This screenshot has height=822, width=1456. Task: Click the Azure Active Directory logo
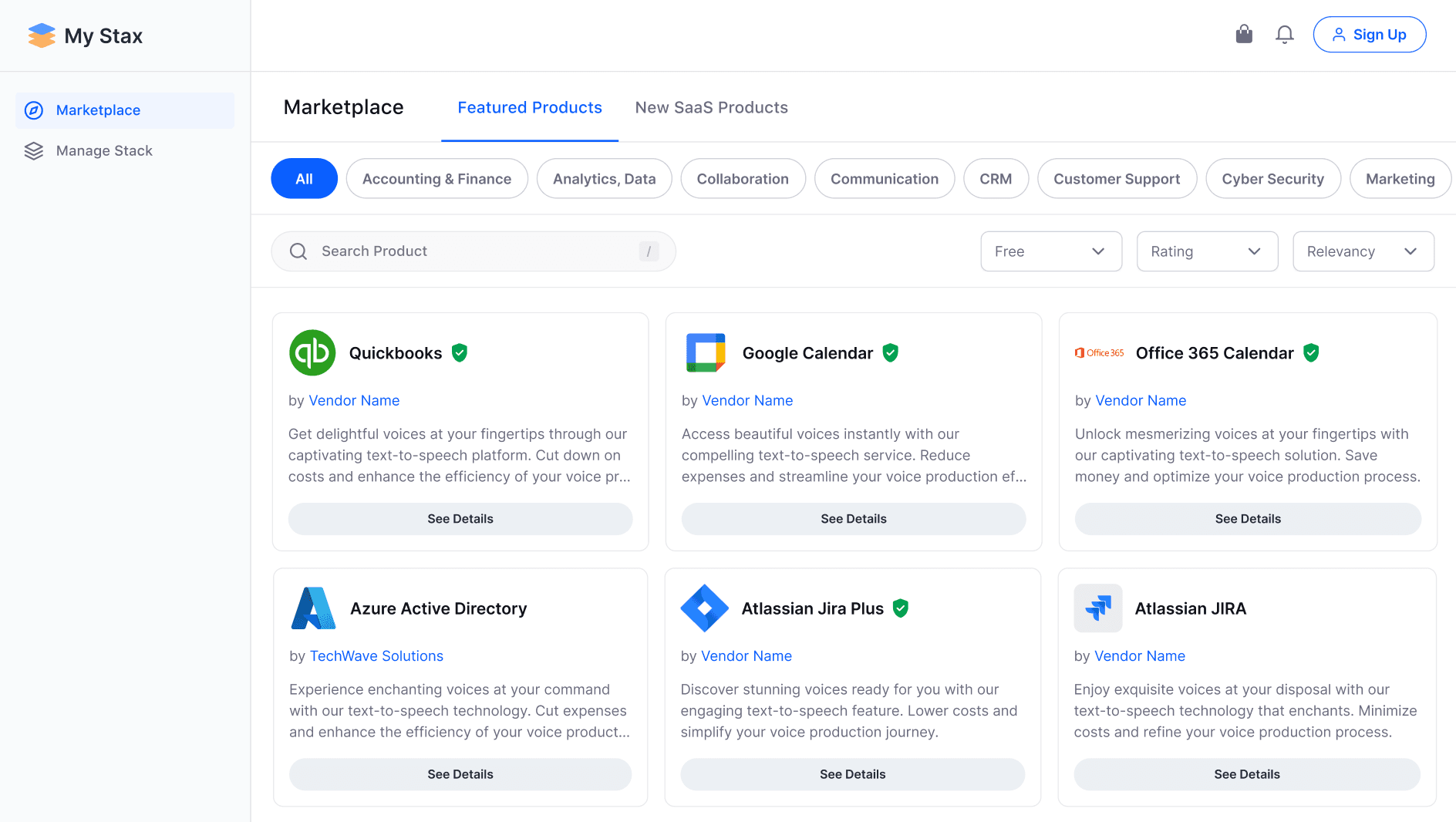(313, 608)
